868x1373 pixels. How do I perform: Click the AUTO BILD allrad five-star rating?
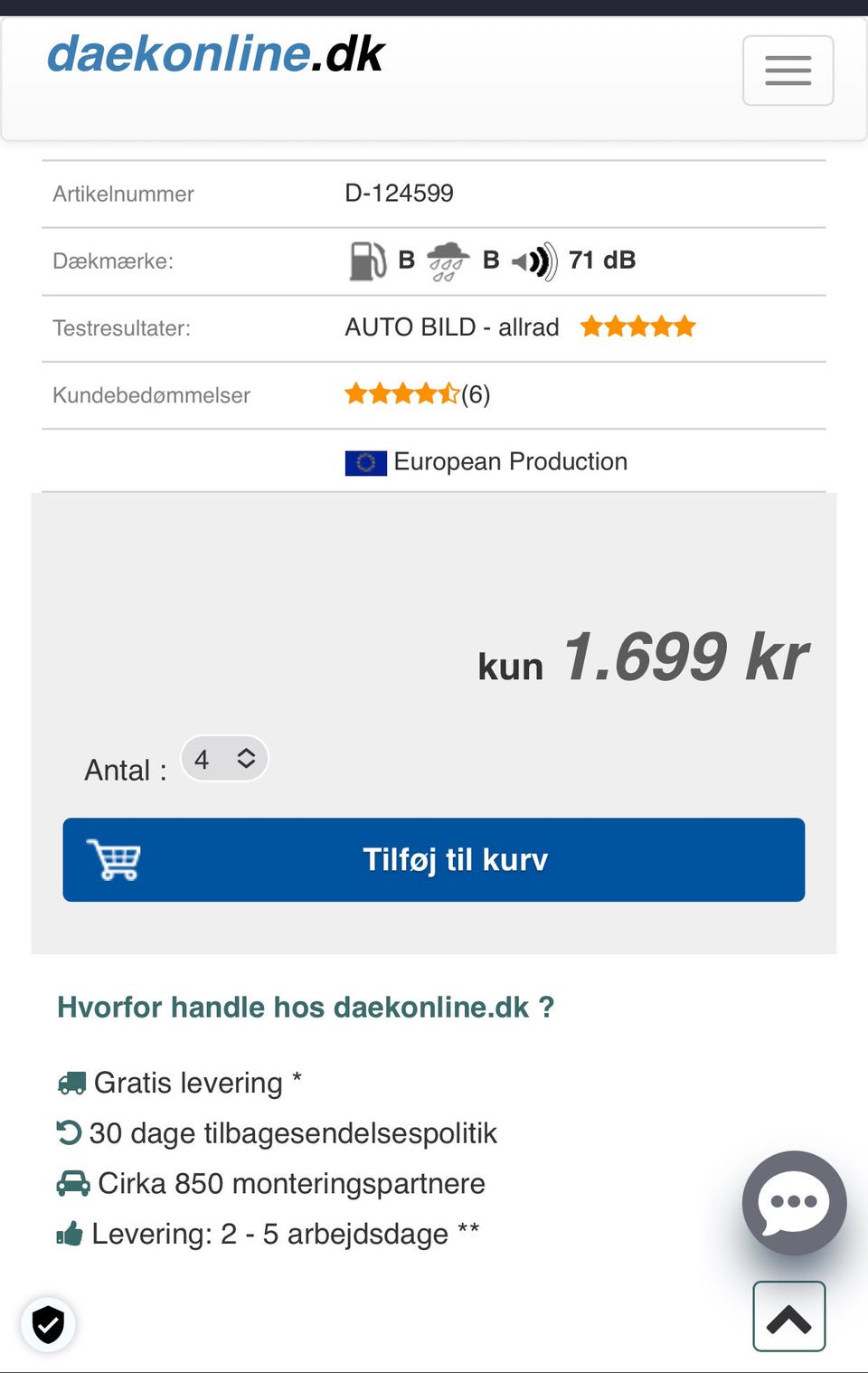(x=637, y=327)
